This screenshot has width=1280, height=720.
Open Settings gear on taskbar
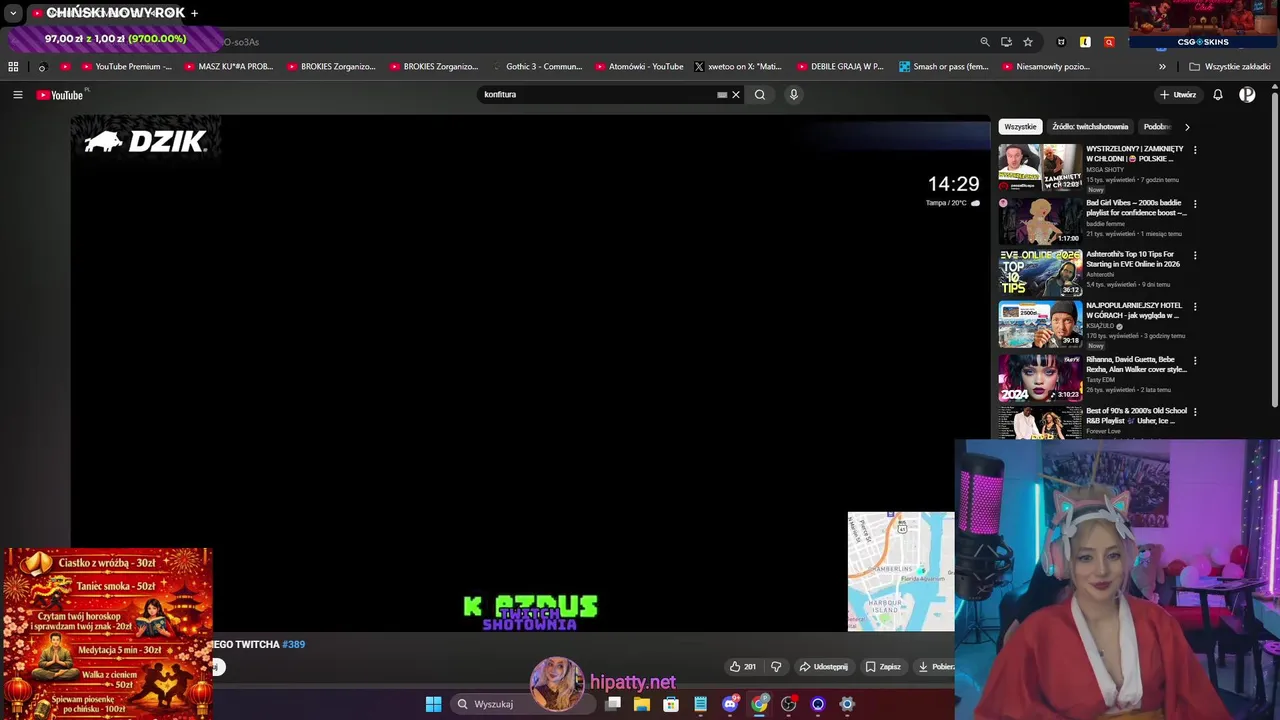[847, 704]
